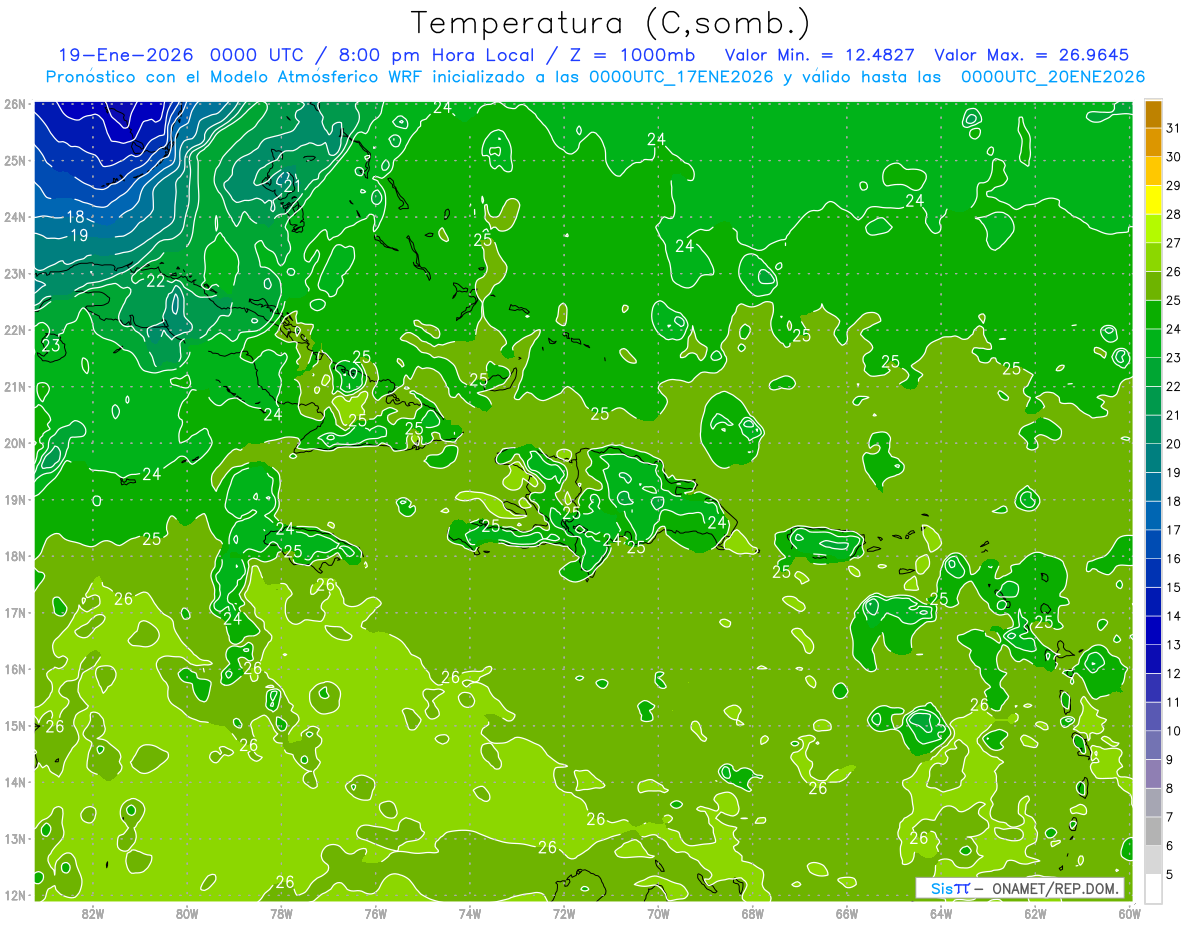1200x927 pixels.
Task: Click the title "Temperatura (C,somb.)"
Action: pos(611,23)
